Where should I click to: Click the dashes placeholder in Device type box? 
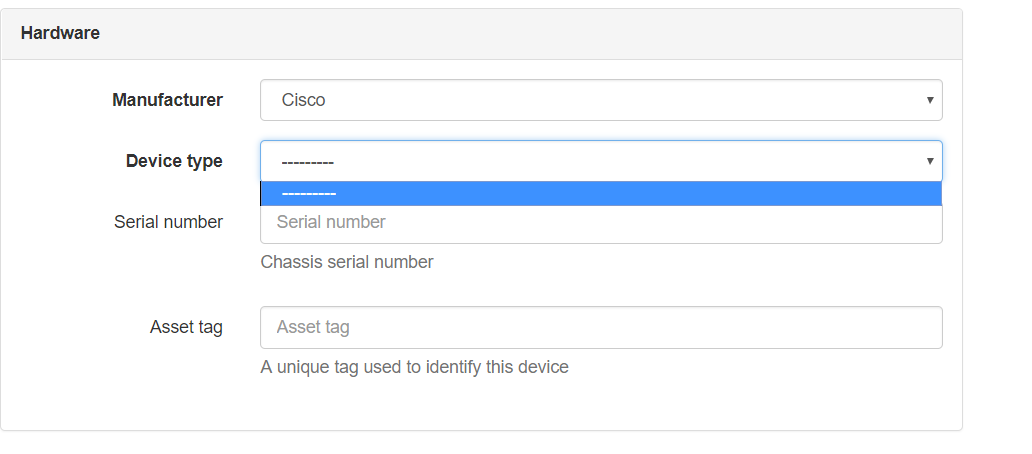pyautogui.click(x=307, y=162)
